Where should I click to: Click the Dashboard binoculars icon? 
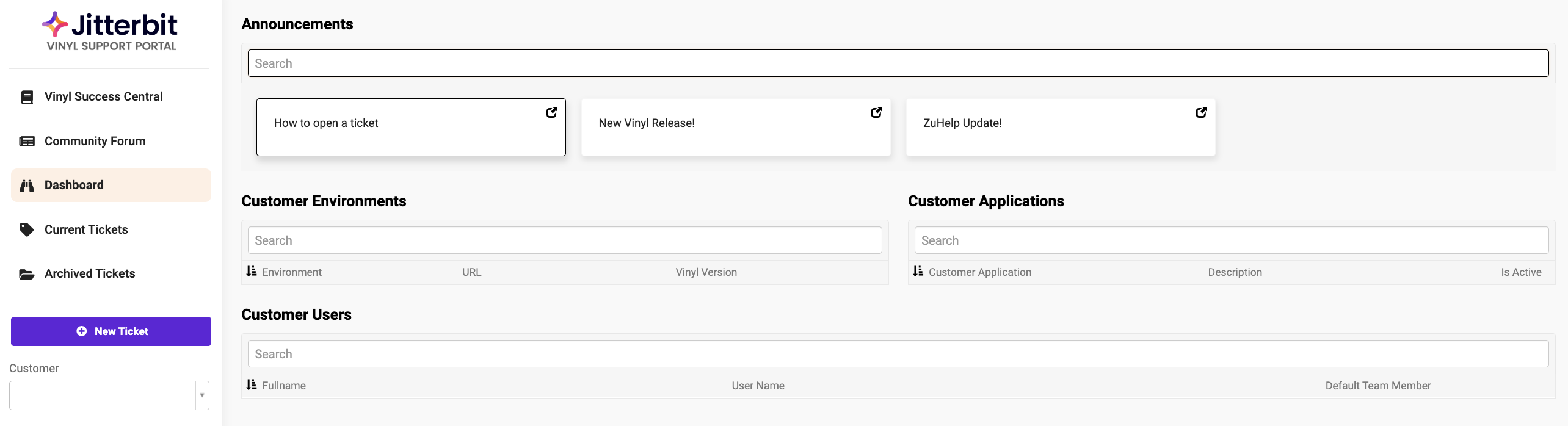[x=27, y=186]
